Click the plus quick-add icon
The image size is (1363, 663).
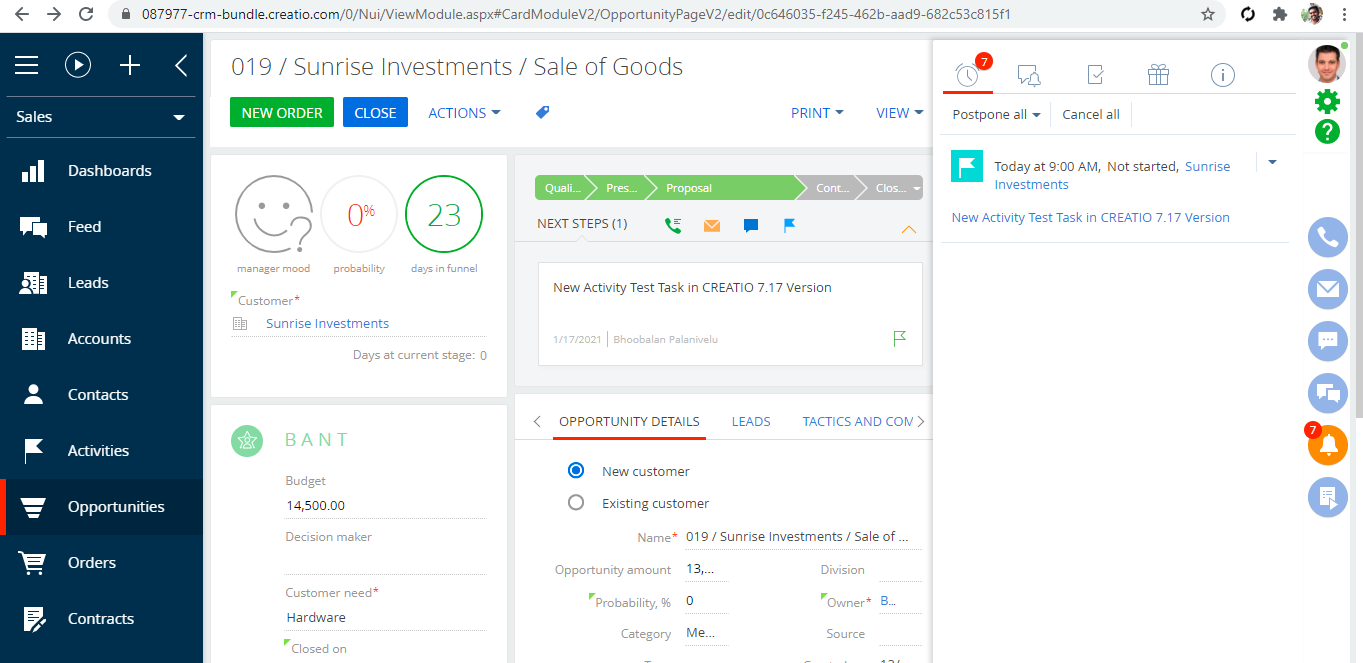tap(130, 66)
